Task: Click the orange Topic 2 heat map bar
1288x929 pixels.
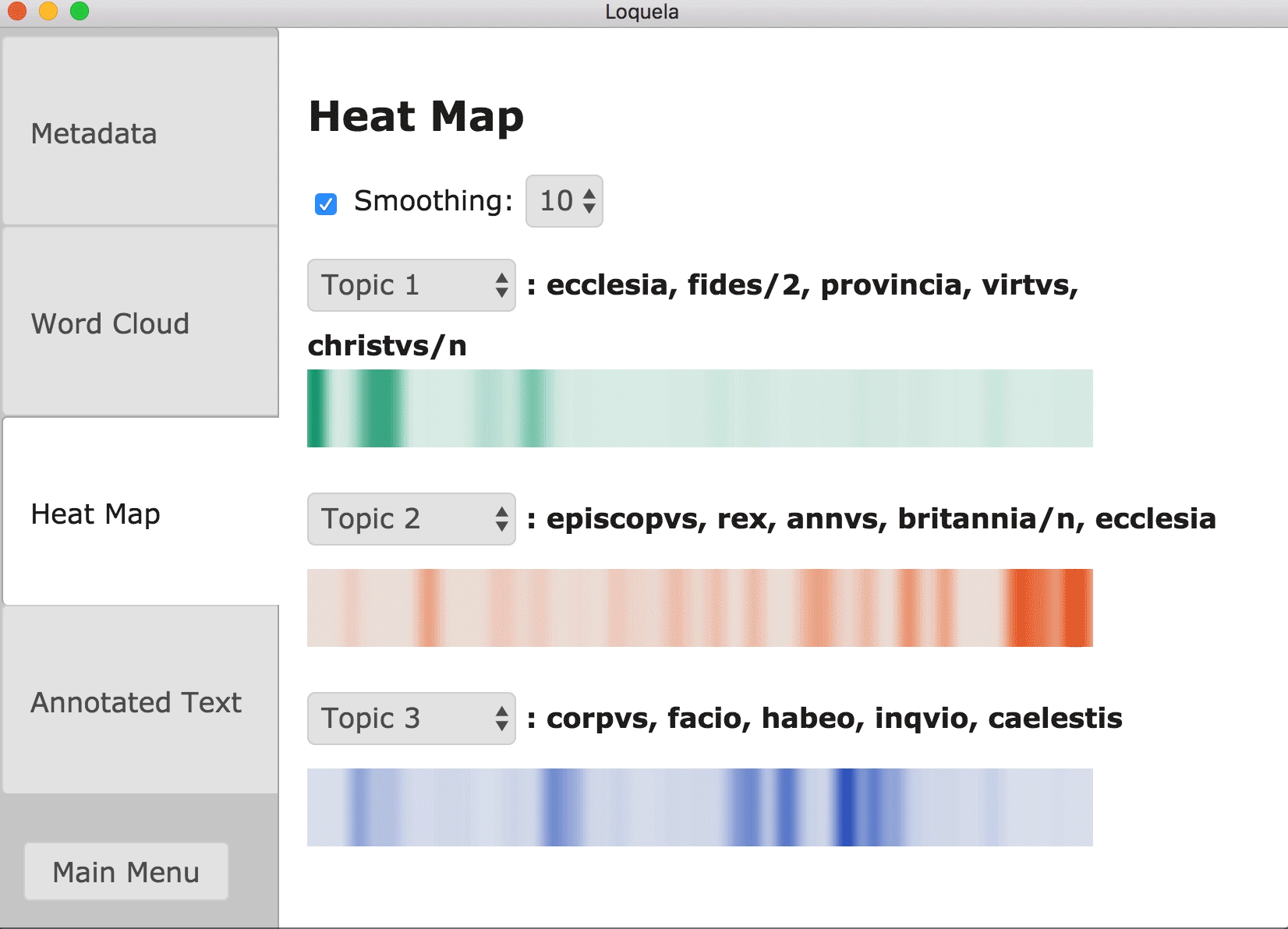Action: tap(699, 608)
